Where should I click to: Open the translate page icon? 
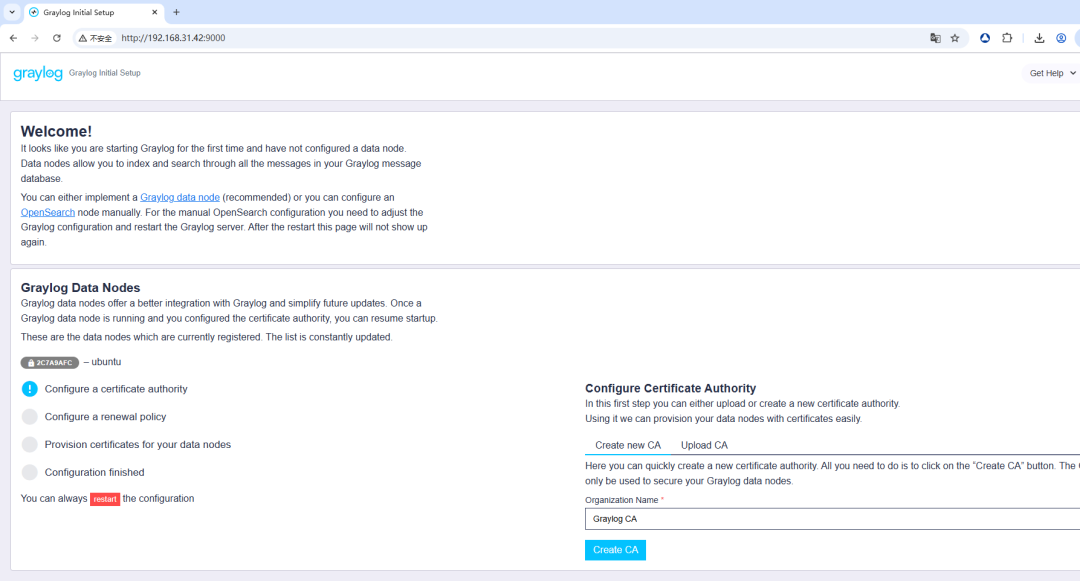[x=935, y=38]
